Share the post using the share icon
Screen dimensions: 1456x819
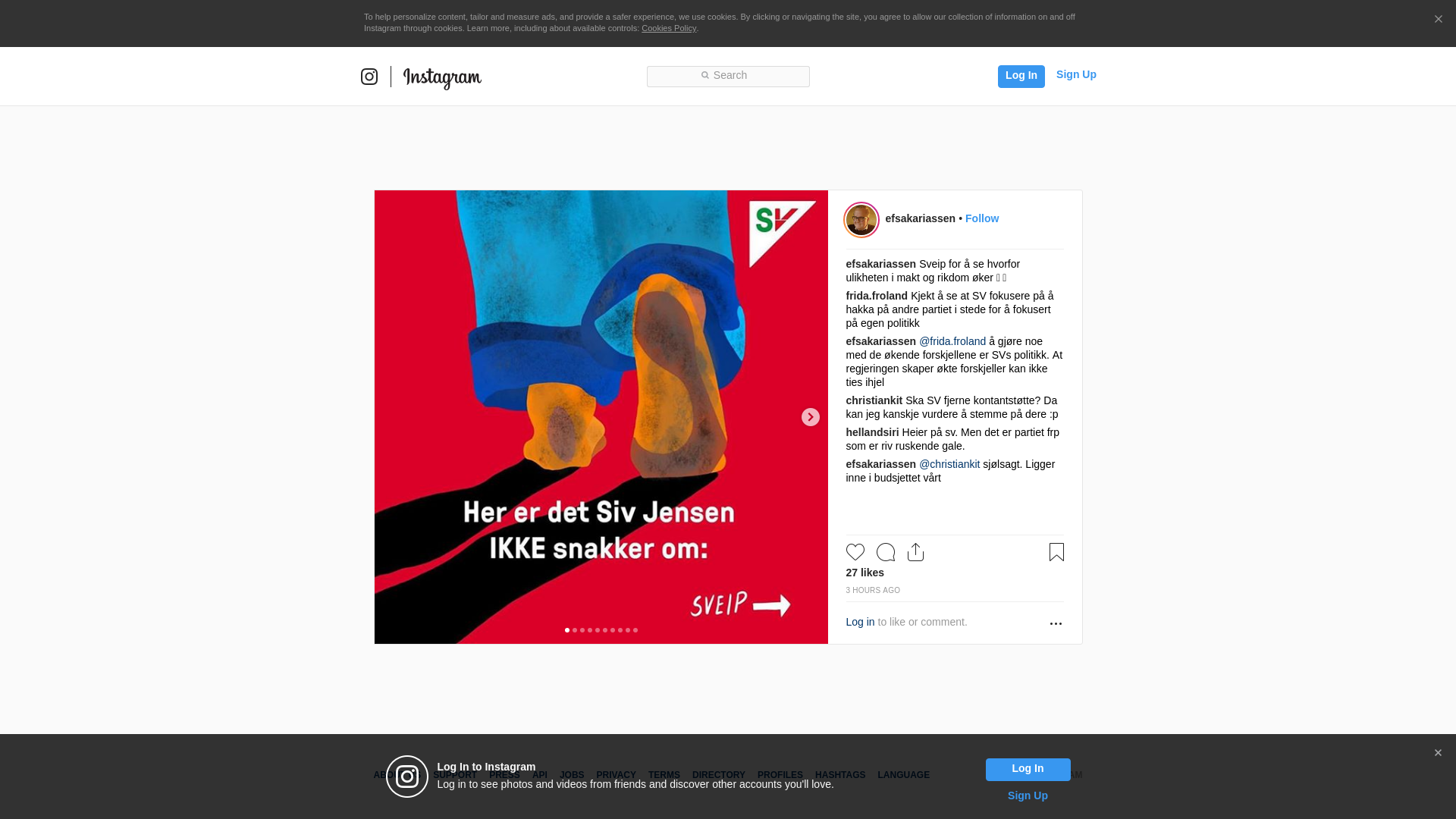pyautogui.click(x=915, y=552)
